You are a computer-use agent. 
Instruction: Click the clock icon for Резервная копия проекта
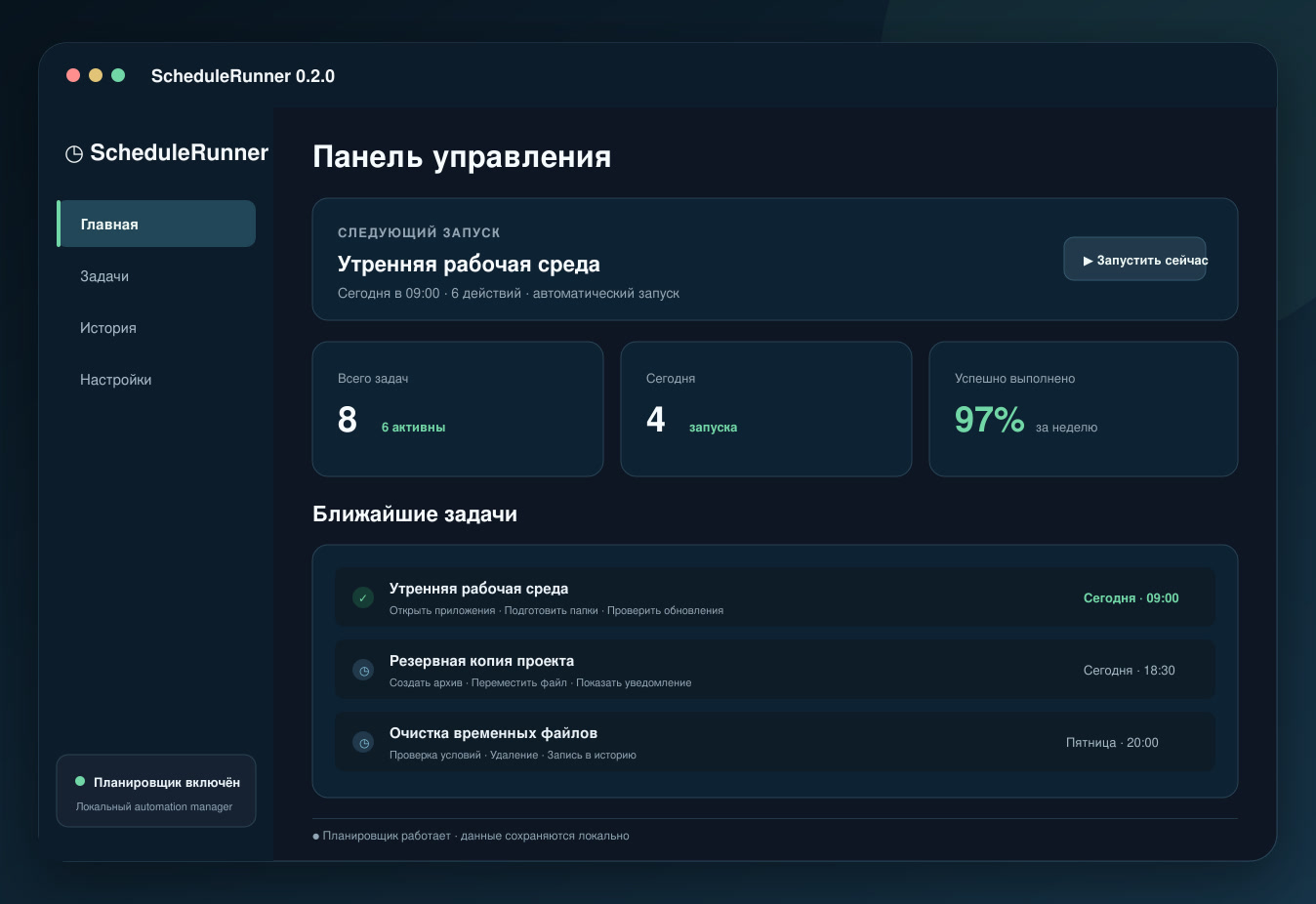tap(363, 670)
